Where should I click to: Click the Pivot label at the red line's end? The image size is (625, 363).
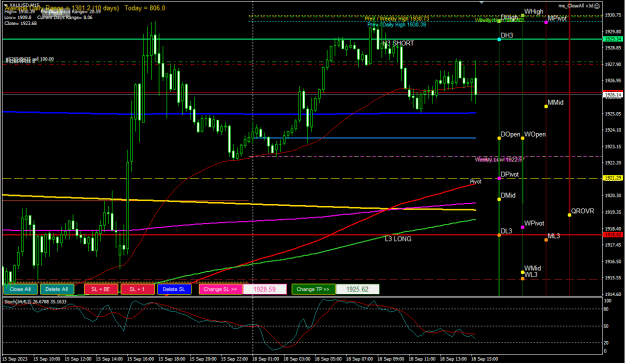[x=476, y=182]
